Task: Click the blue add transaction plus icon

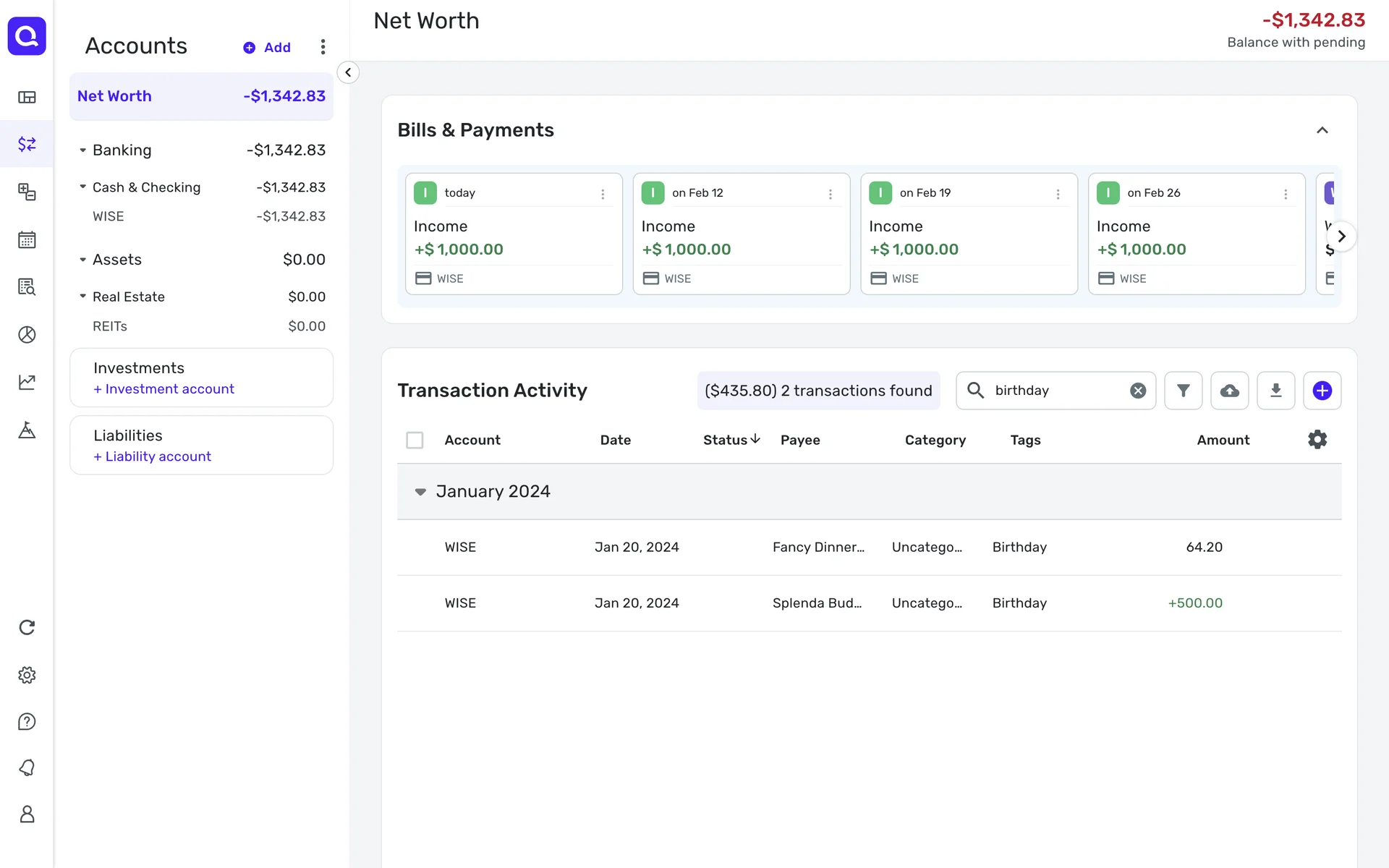Action: (x=1322, y=391)
